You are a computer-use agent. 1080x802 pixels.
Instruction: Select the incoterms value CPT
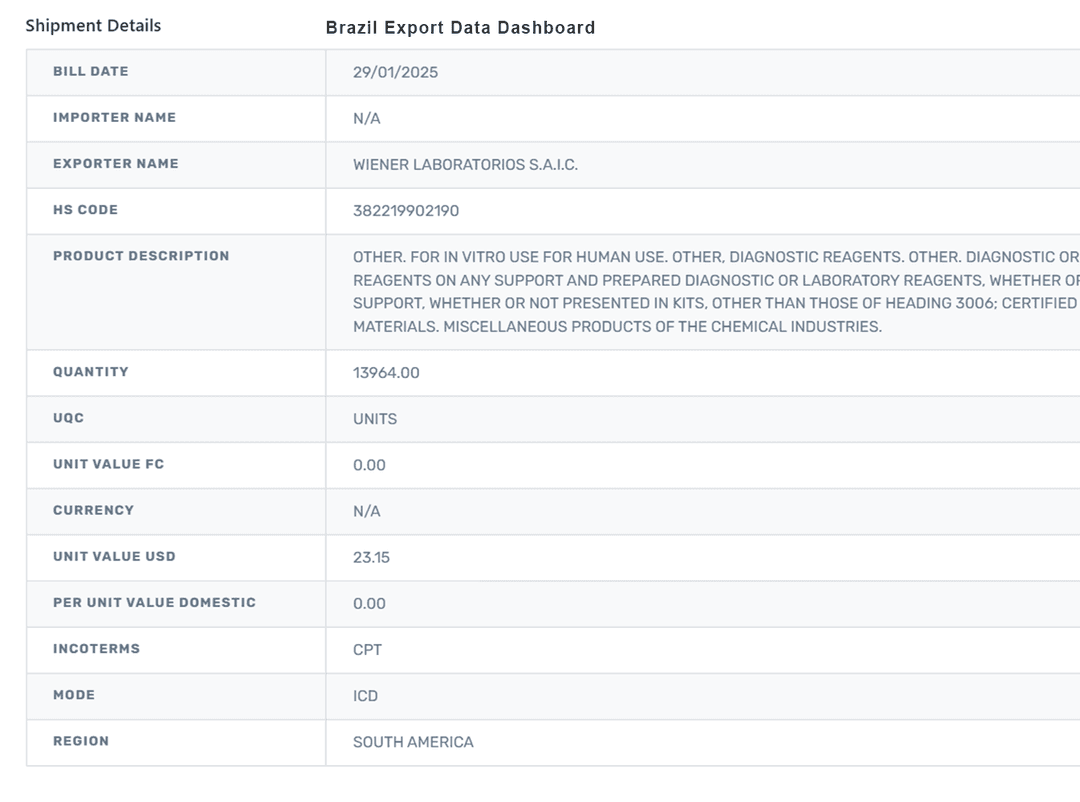click(367, 650)
